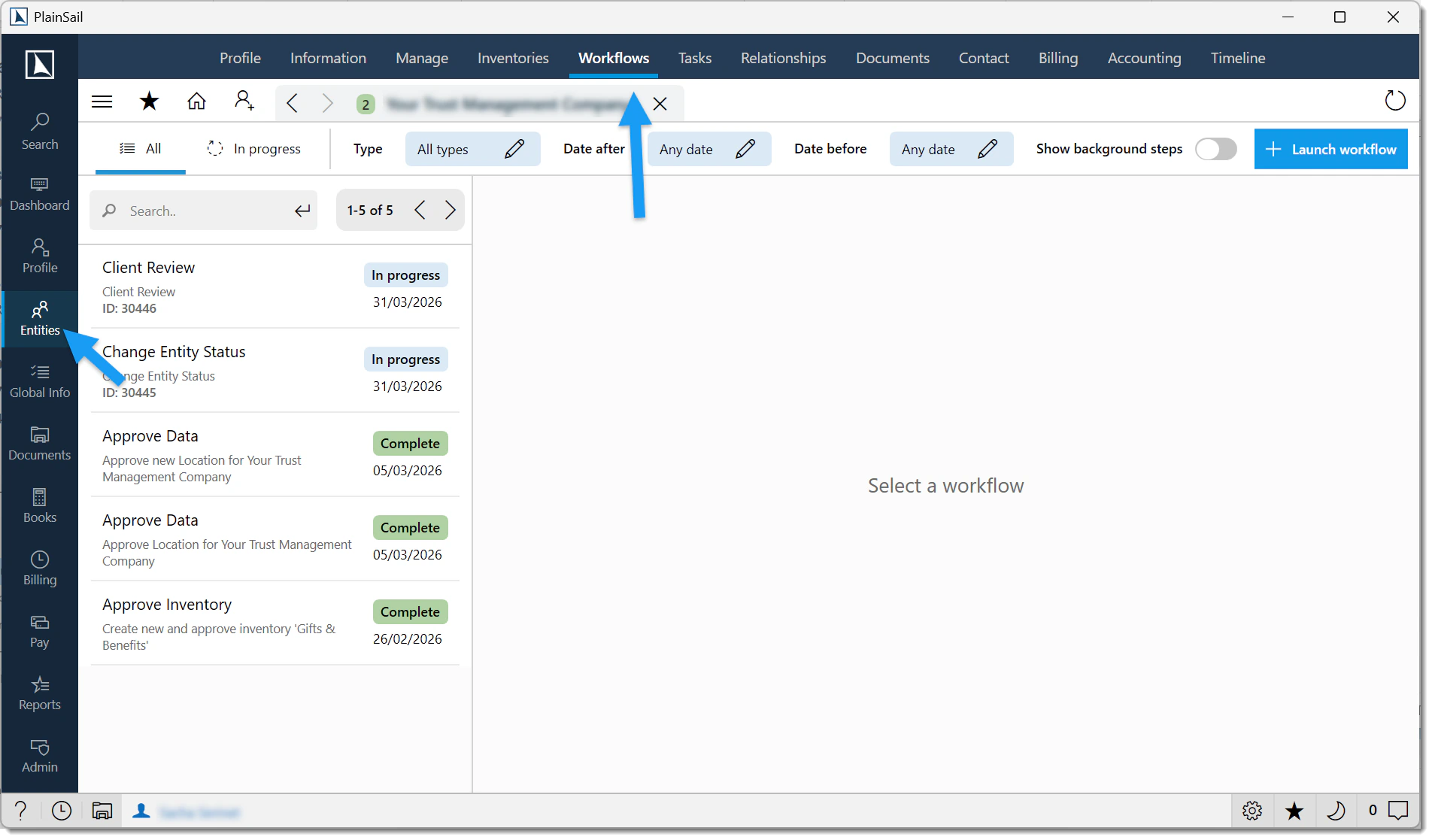Open Documents in the sidebar

coord(39,444)
